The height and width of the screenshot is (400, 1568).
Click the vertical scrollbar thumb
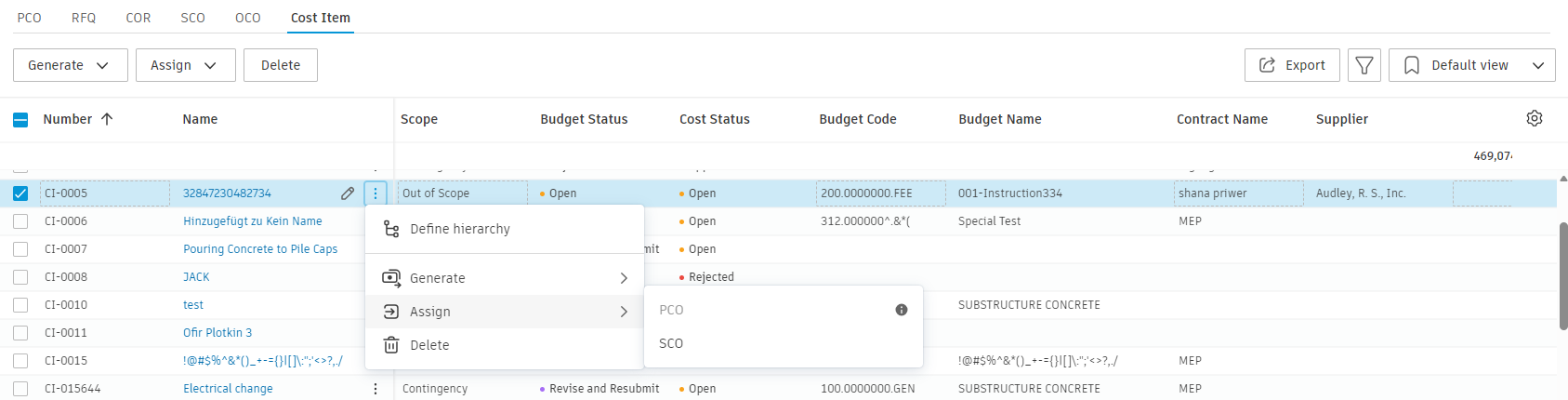[x=1563, y=275]
